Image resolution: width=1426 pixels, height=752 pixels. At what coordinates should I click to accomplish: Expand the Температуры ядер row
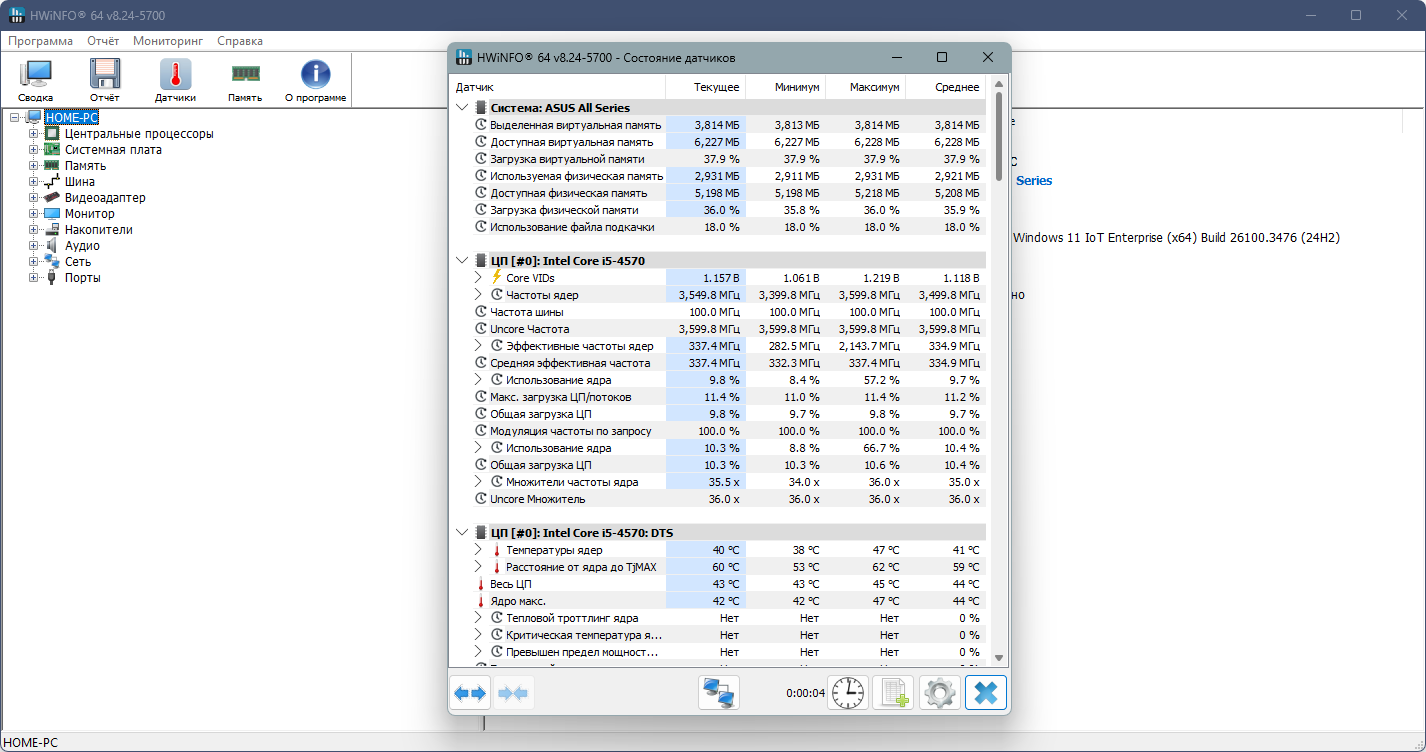pos(478,550)
